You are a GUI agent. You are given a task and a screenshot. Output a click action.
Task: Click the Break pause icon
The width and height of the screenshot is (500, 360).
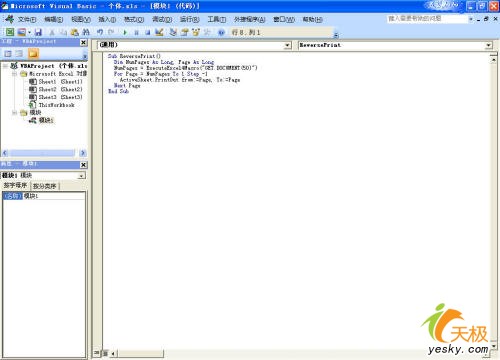point(136,32)
